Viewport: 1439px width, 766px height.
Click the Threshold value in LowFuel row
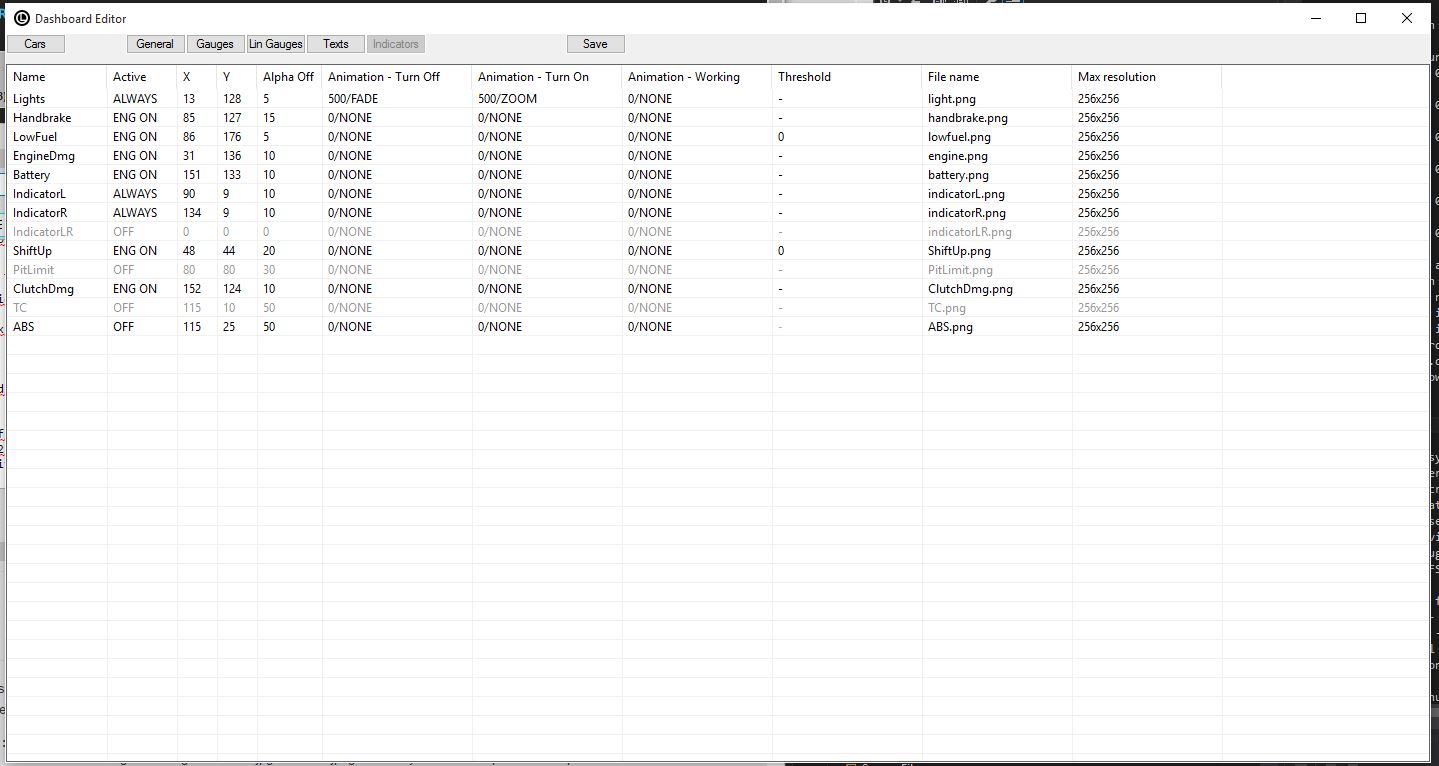(781, 137)
